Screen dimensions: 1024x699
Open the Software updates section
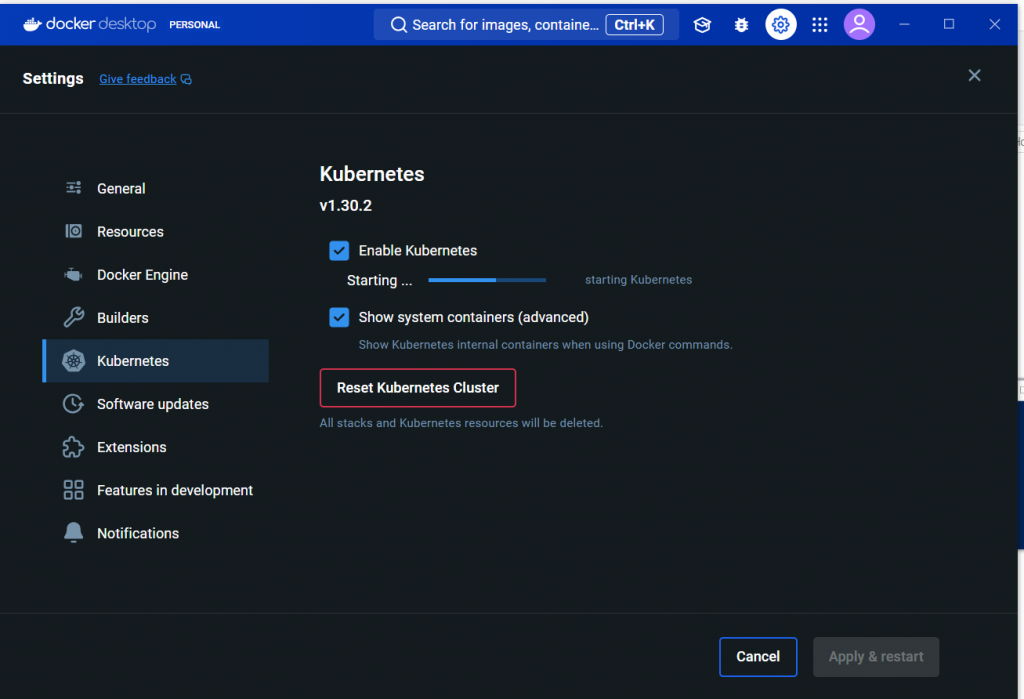click(155, 404)
